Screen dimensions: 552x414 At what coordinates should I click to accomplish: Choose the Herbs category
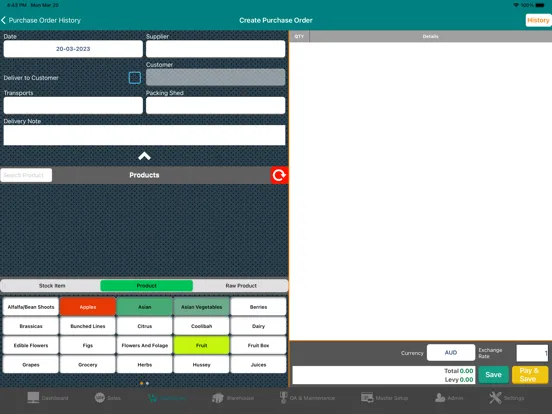145,365
